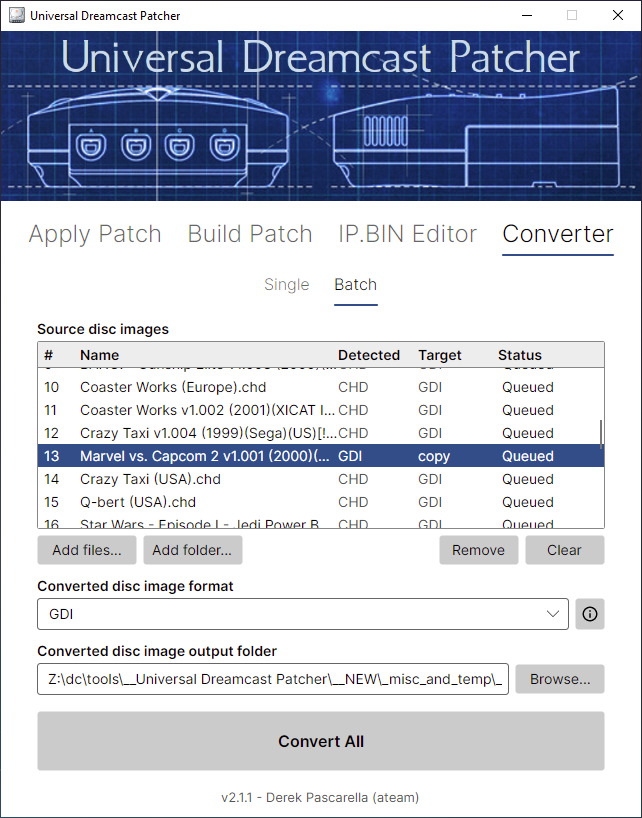The height and width of the screenshot is (818, 642).
Task: Click the Detected column header
Action: 369,355
